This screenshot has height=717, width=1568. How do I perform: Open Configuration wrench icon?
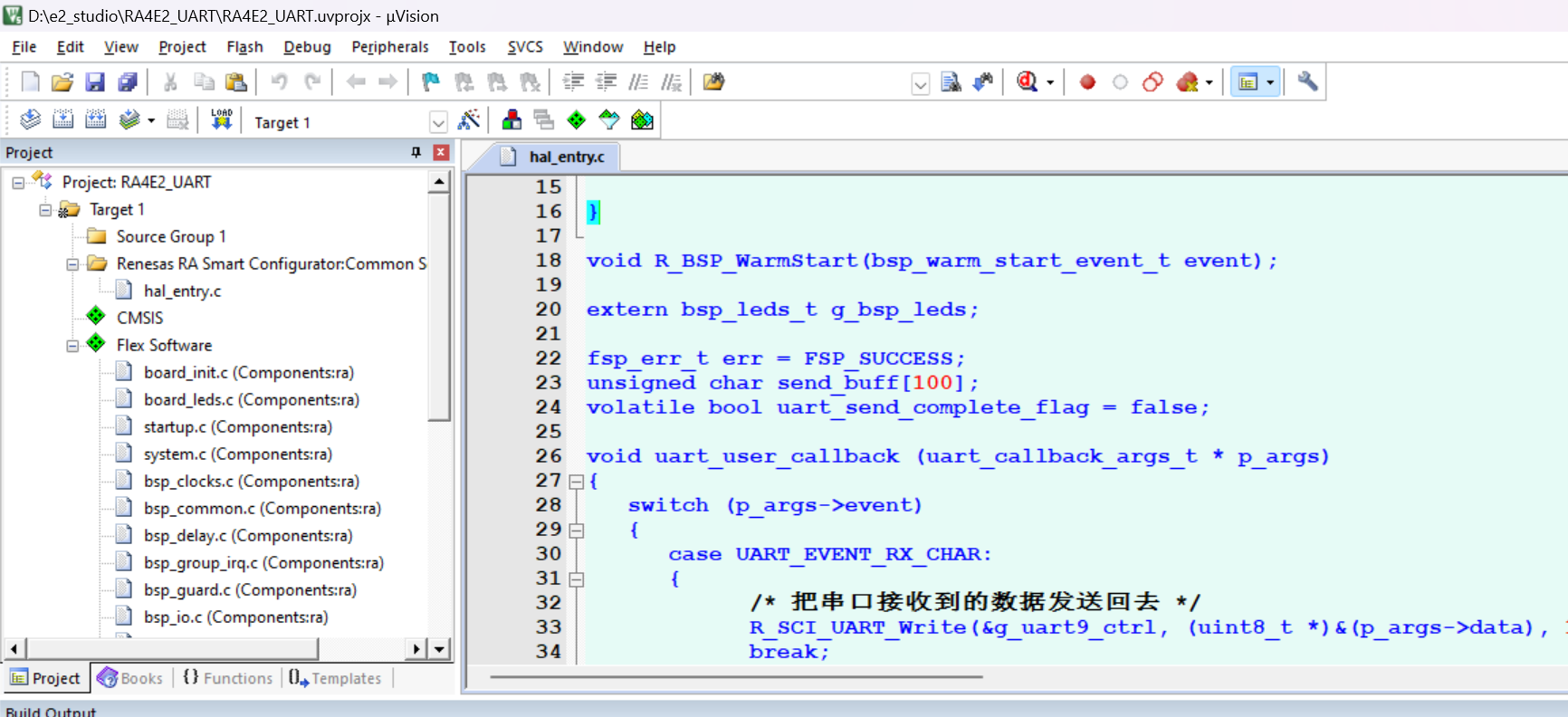1307,82
